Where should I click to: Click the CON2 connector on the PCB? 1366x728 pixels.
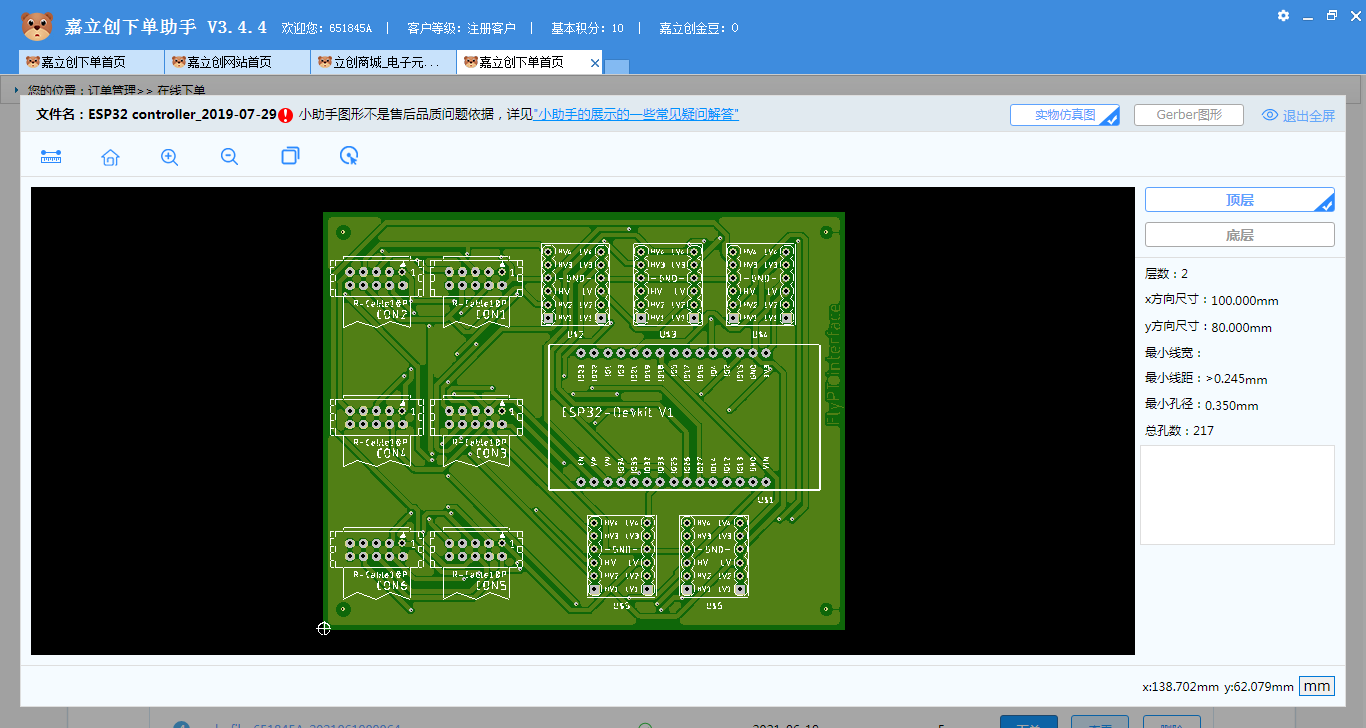(x=376, y=291)
